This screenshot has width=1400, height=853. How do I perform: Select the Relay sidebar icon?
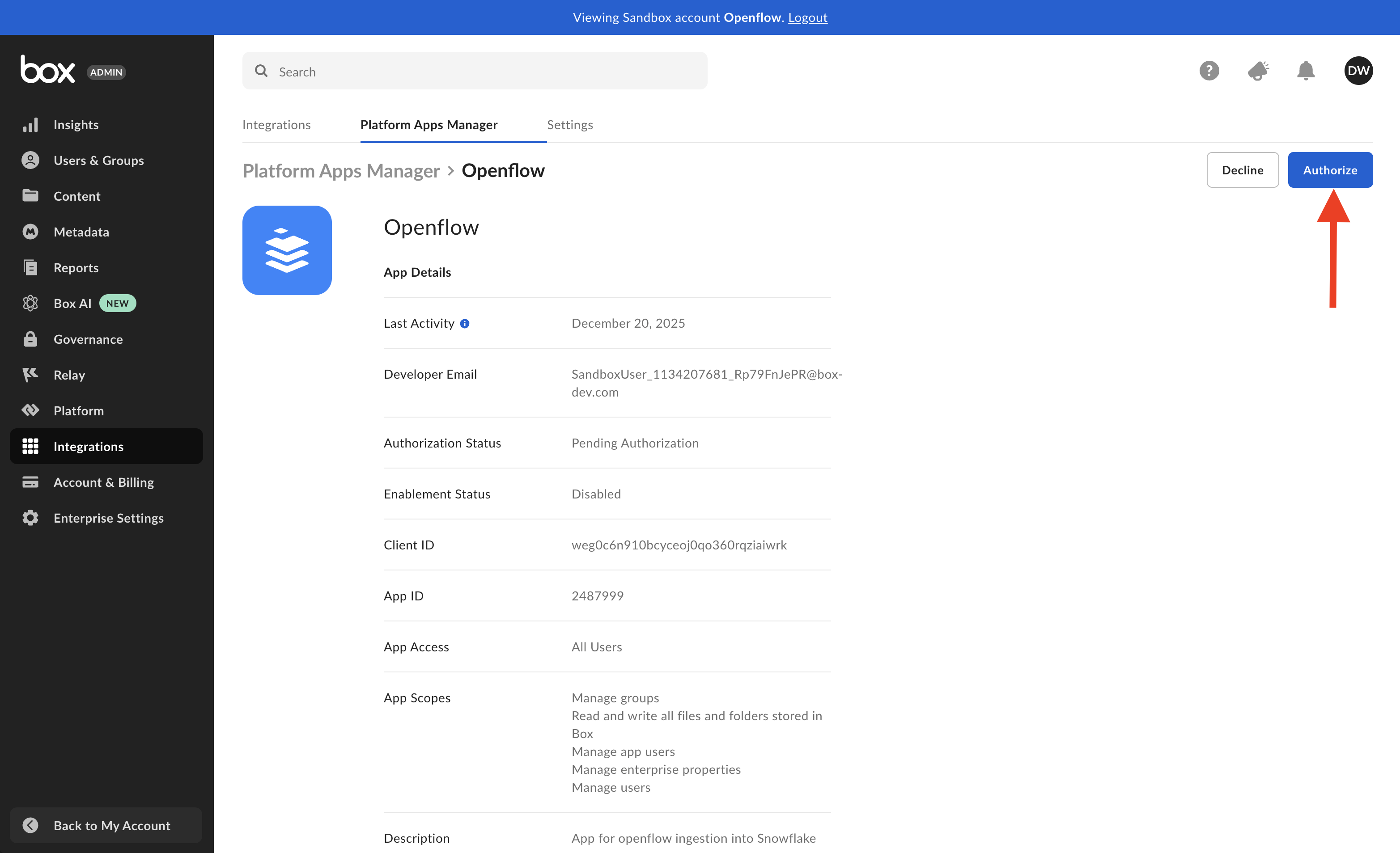[30, 375]
